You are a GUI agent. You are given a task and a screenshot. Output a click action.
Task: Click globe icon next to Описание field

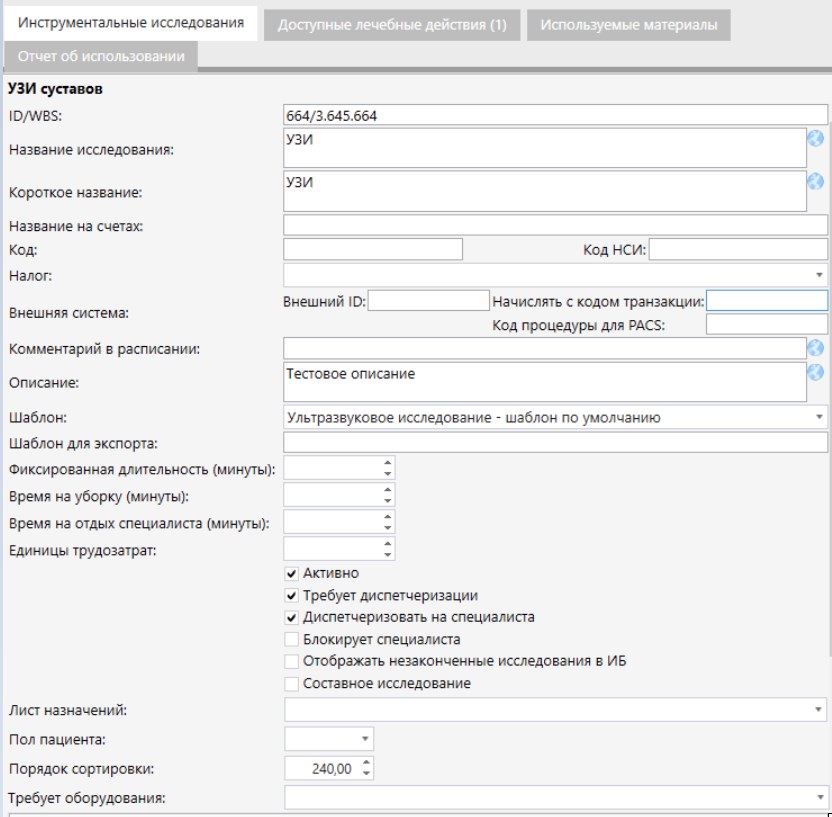(x=815, y=372)
